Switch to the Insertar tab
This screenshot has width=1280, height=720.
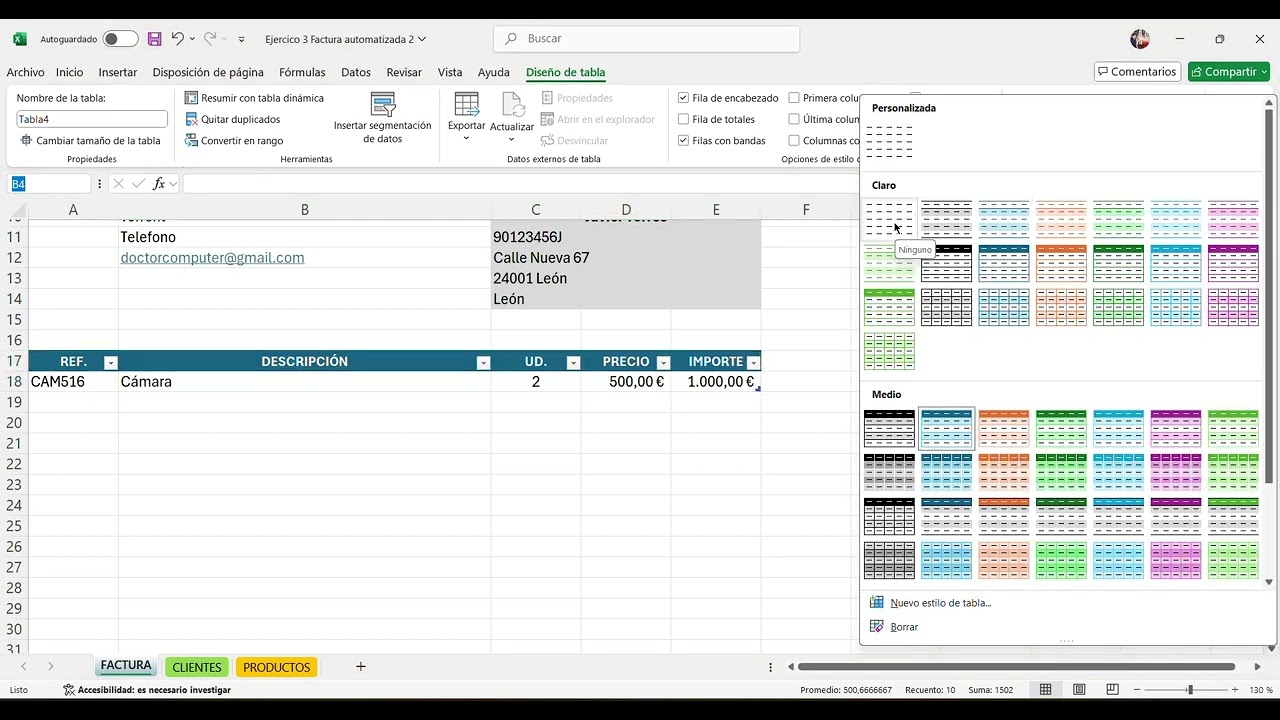pyautogui.click(x=118, y=72)
